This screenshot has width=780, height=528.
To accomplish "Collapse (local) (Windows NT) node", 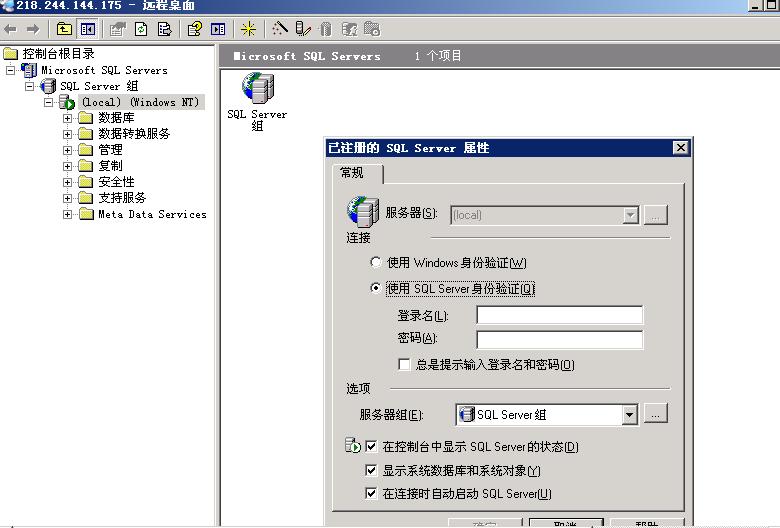I will pos(49,103).
